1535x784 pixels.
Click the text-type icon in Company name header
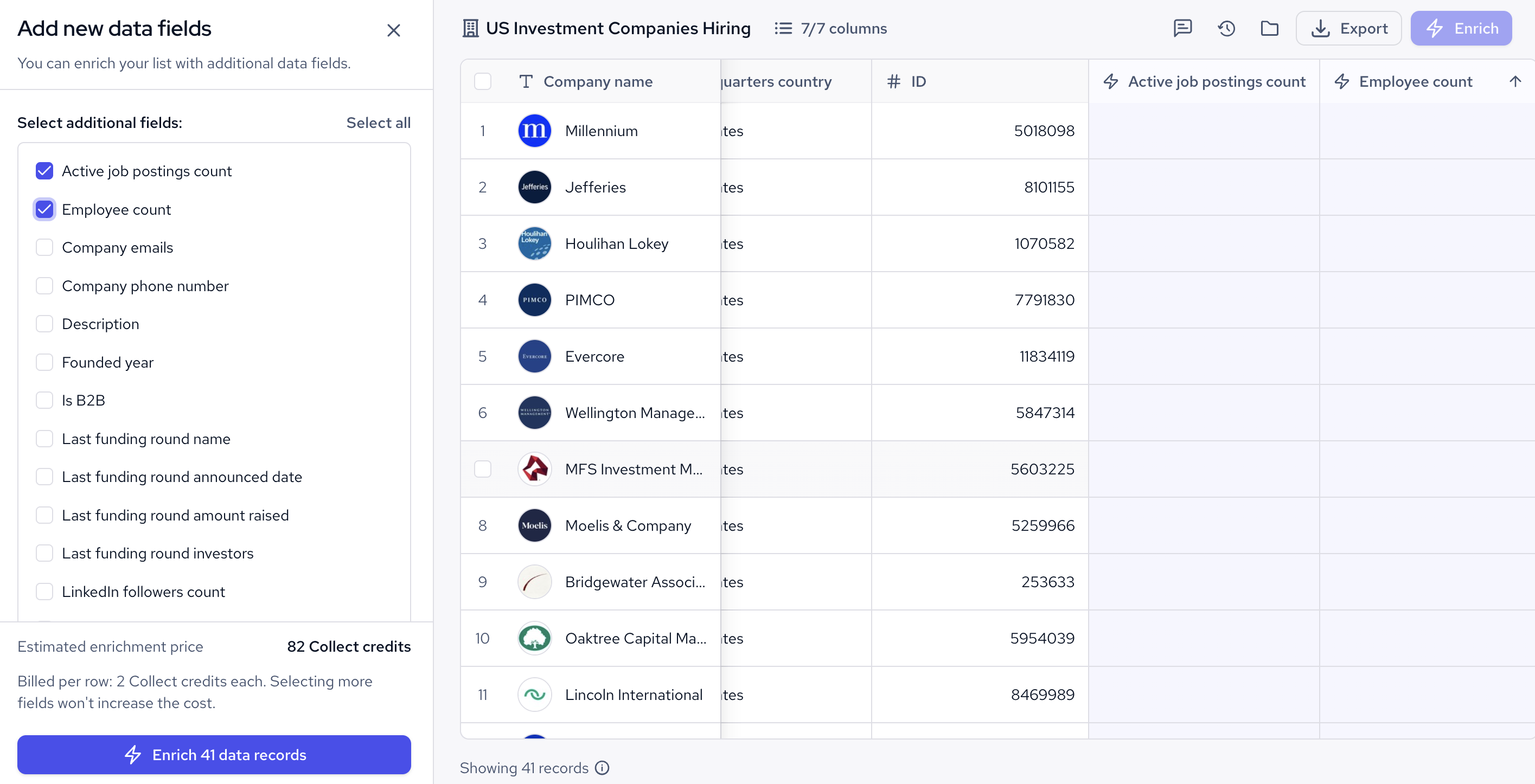tap(526, 81)
